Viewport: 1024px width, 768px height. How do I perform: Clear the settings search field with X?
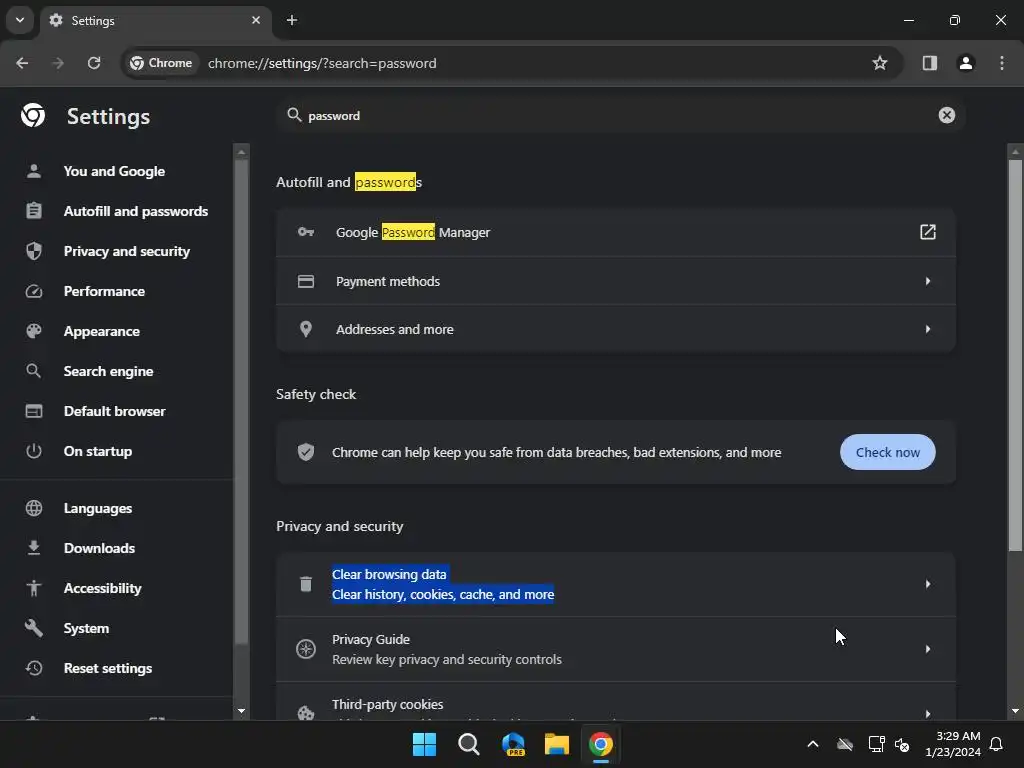(946, 115)
